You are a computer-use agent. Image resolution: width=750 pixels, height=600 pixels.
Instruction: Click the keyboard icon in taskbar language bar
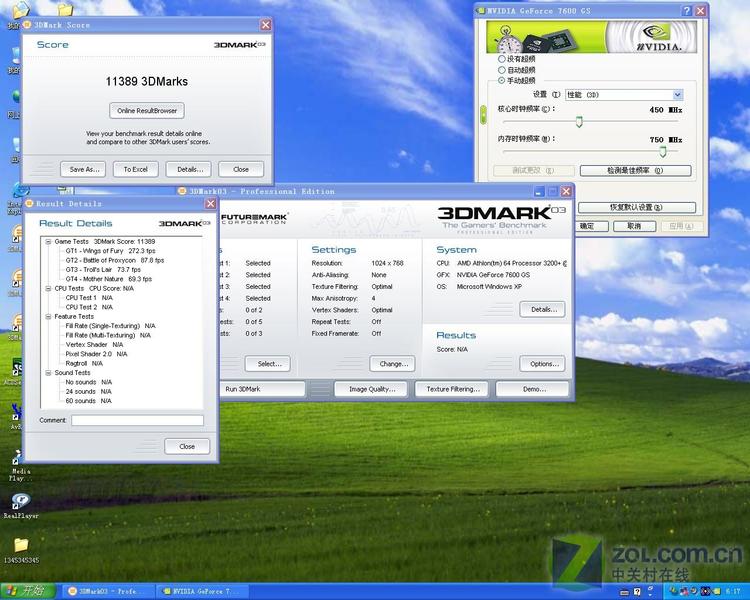click(x=624, y=591)
